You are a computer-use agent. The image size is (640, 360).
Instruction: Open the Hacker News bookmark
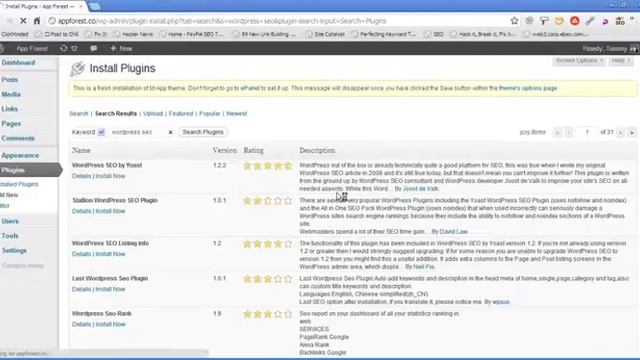pos(133,34)
